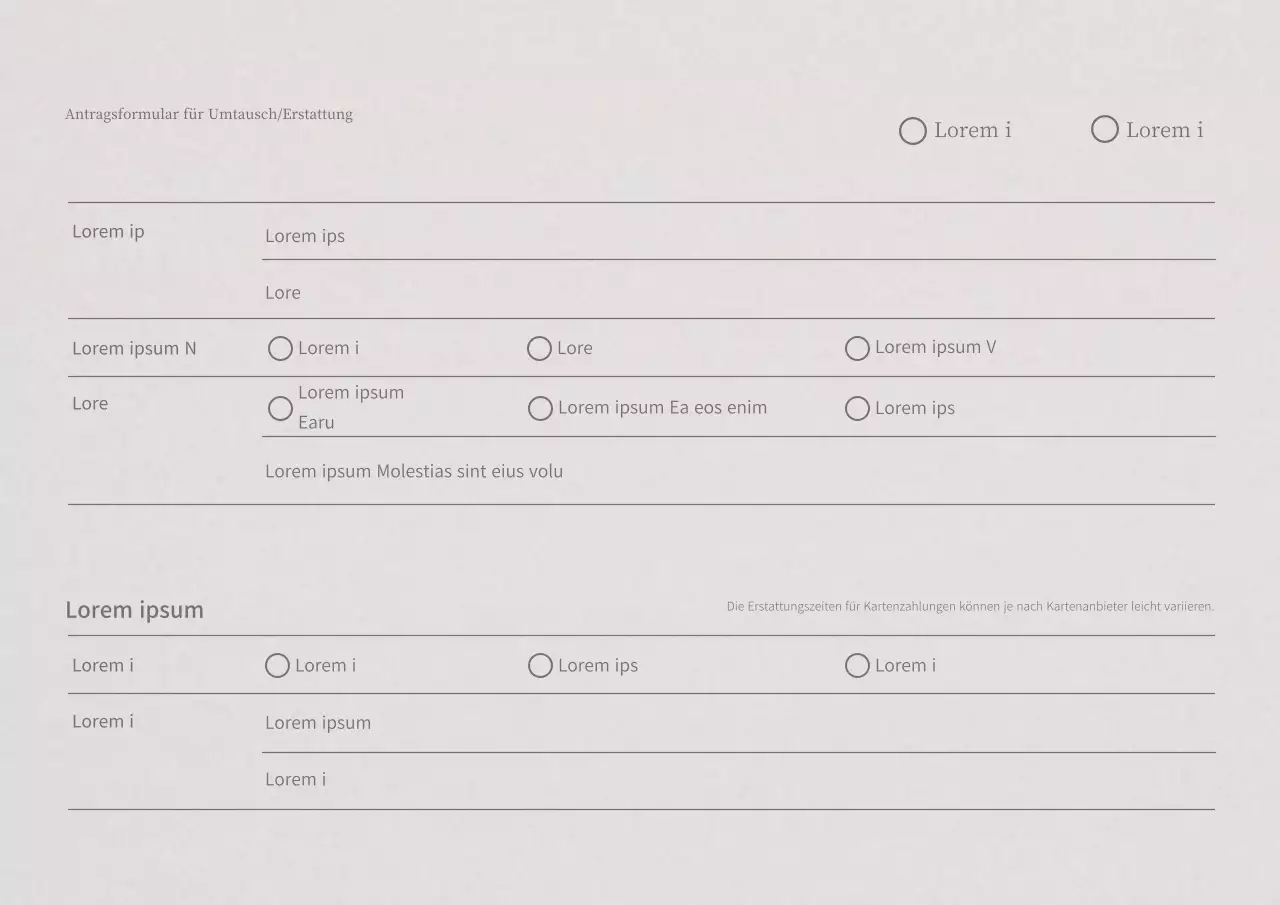Screen dimensions: 1280x905
Task: Select the last "Lorem i" radio under Lorem ipsum heading
Action: 857,666
